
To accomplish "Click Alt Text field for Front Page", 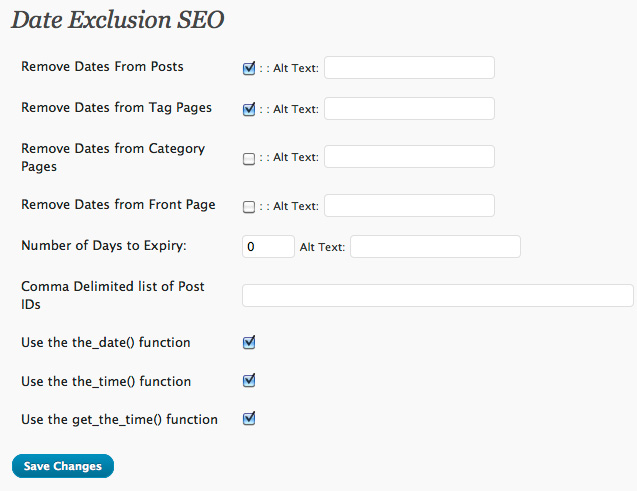I will tap(409, 205).
